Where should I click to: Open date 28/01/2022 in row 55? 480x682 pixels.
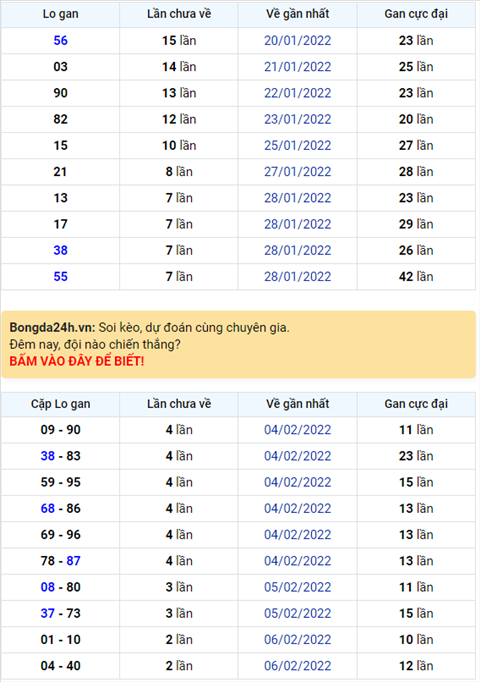pos(297,276)
